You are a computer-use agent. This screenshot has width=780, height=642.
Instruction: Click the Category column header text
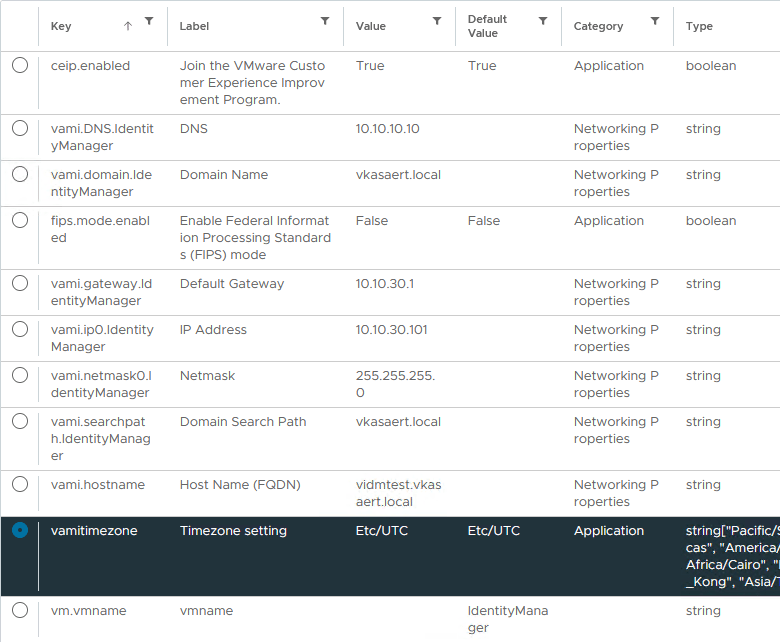(x=598, y=26)
